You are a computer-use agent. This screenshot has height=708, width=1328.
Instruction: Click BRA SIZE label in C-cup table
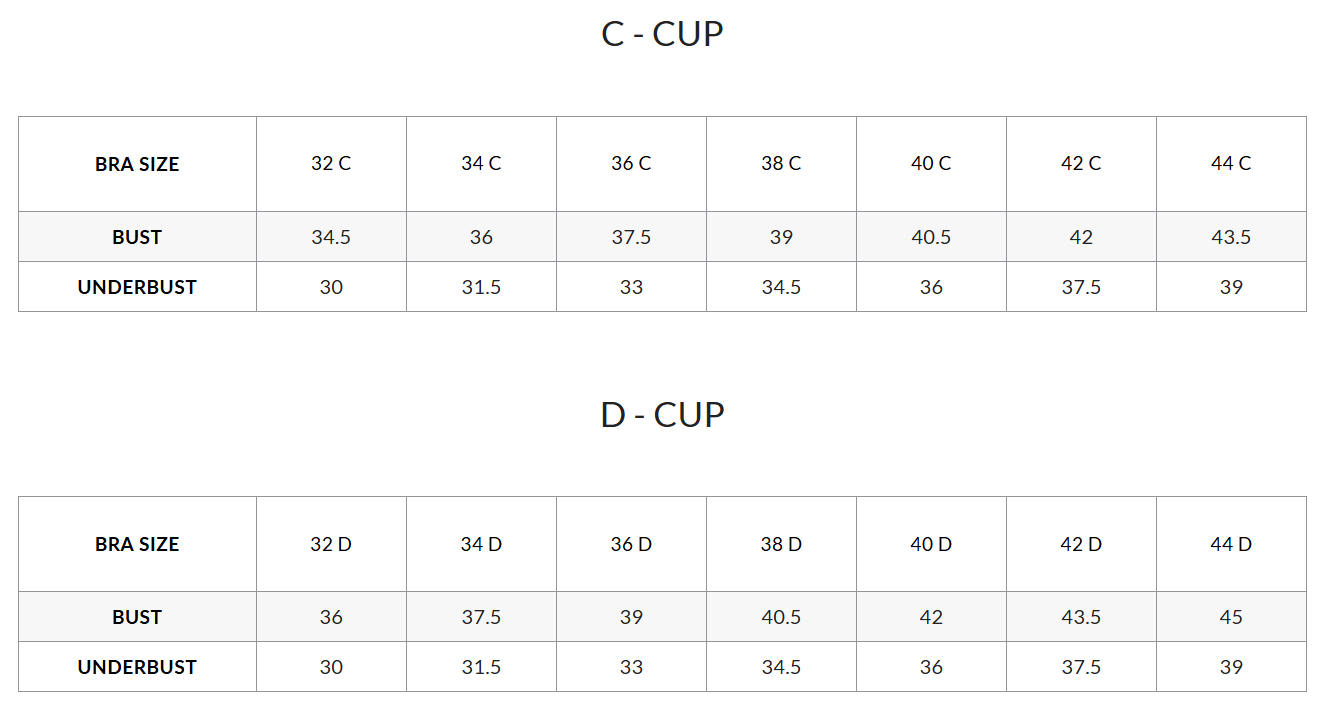(137, 164)
